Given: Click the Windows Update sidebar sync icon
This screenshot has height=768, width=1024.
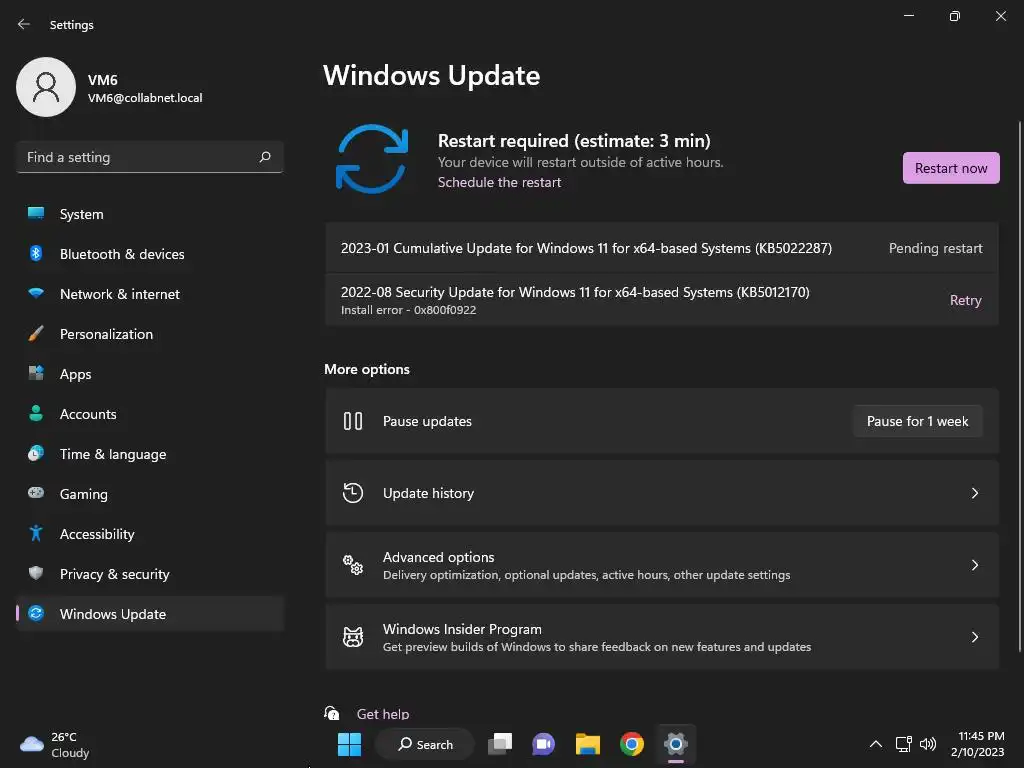Looking at the screenshot, I should click(36, 613).
